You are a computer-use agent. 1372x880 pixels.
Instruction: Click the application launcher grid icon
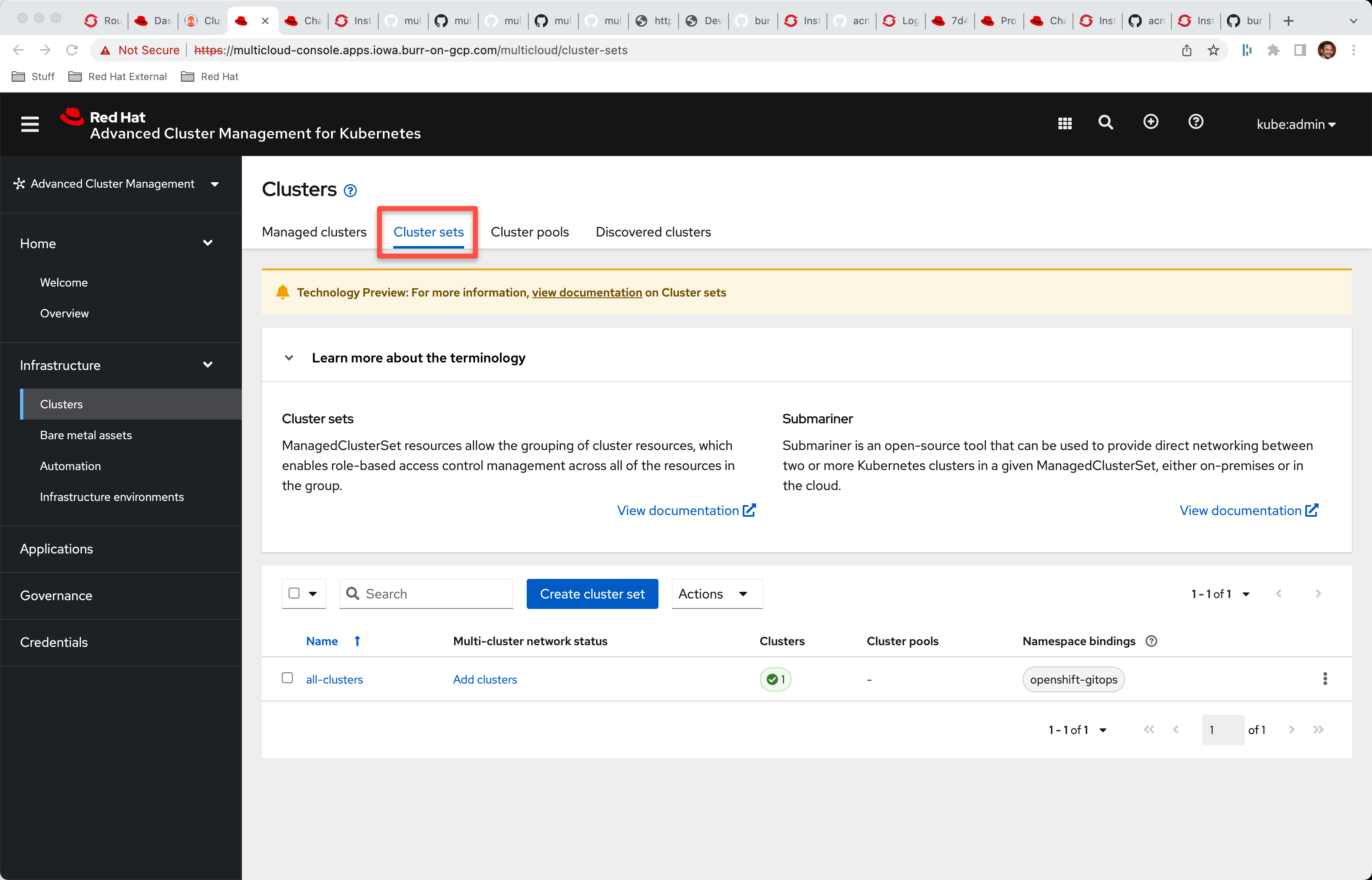(1065, 123)
